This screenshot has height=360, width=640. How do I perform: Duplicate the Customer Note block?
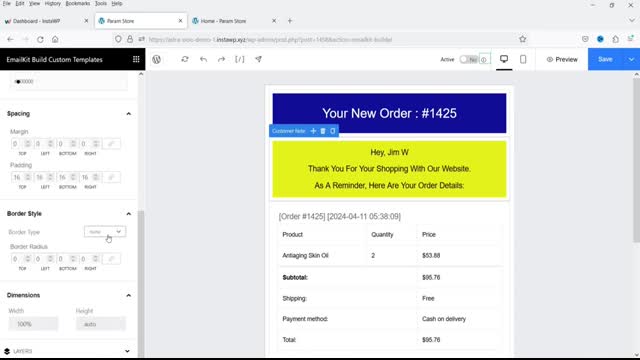pos(333,131)
